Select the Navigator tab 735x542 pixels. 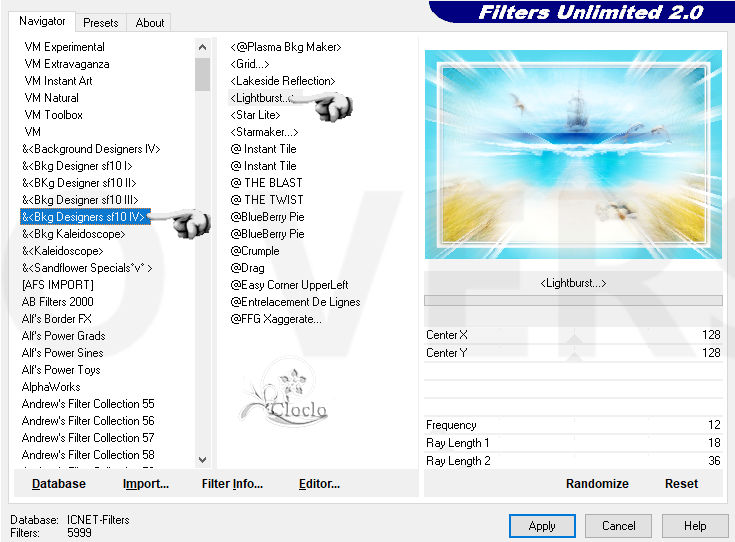(x=42, y=21)
